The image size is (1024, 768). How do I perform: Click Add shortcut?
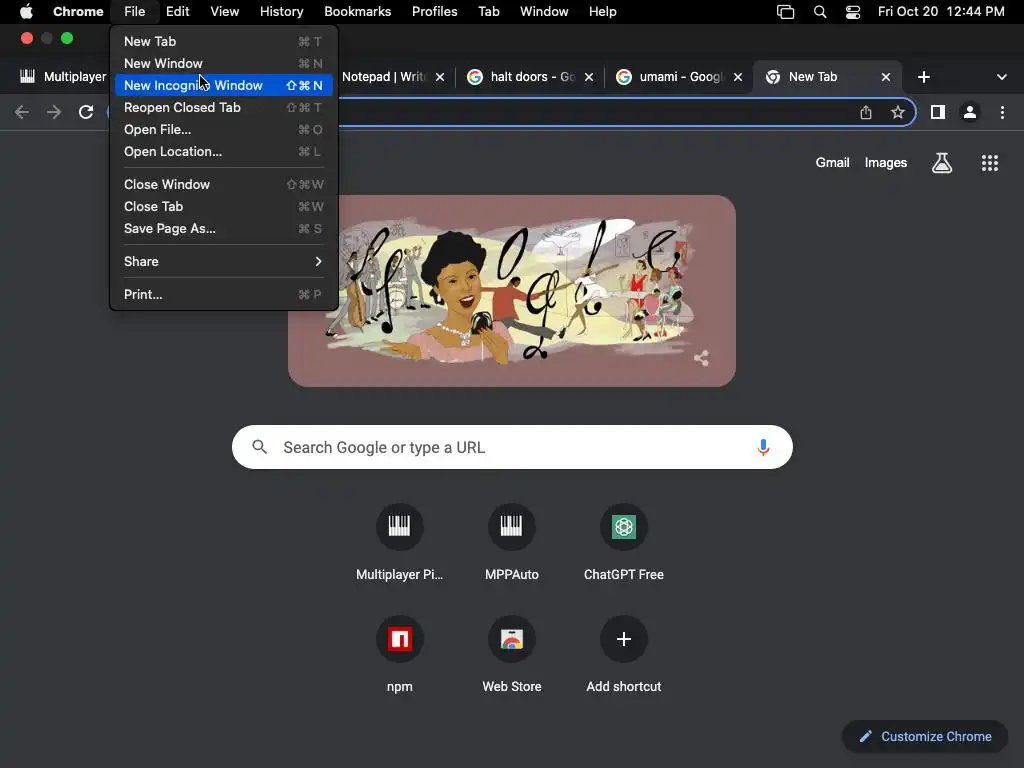[x=624, y=654]
